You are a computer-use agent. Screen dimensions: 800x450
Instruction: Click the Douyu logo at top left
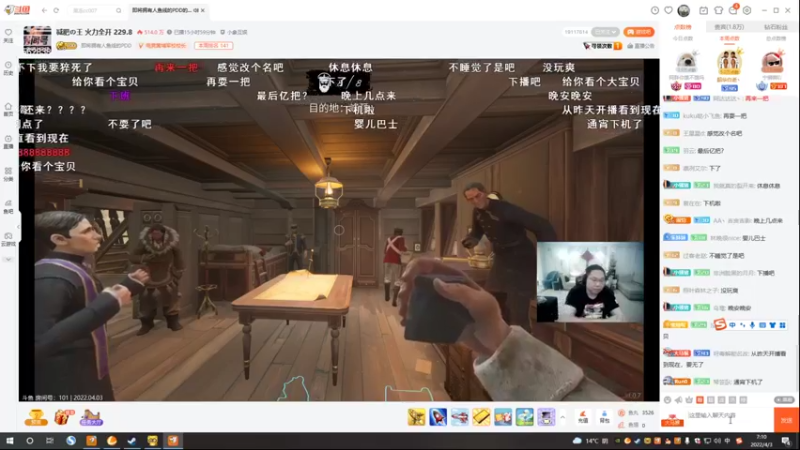[17, 10]
